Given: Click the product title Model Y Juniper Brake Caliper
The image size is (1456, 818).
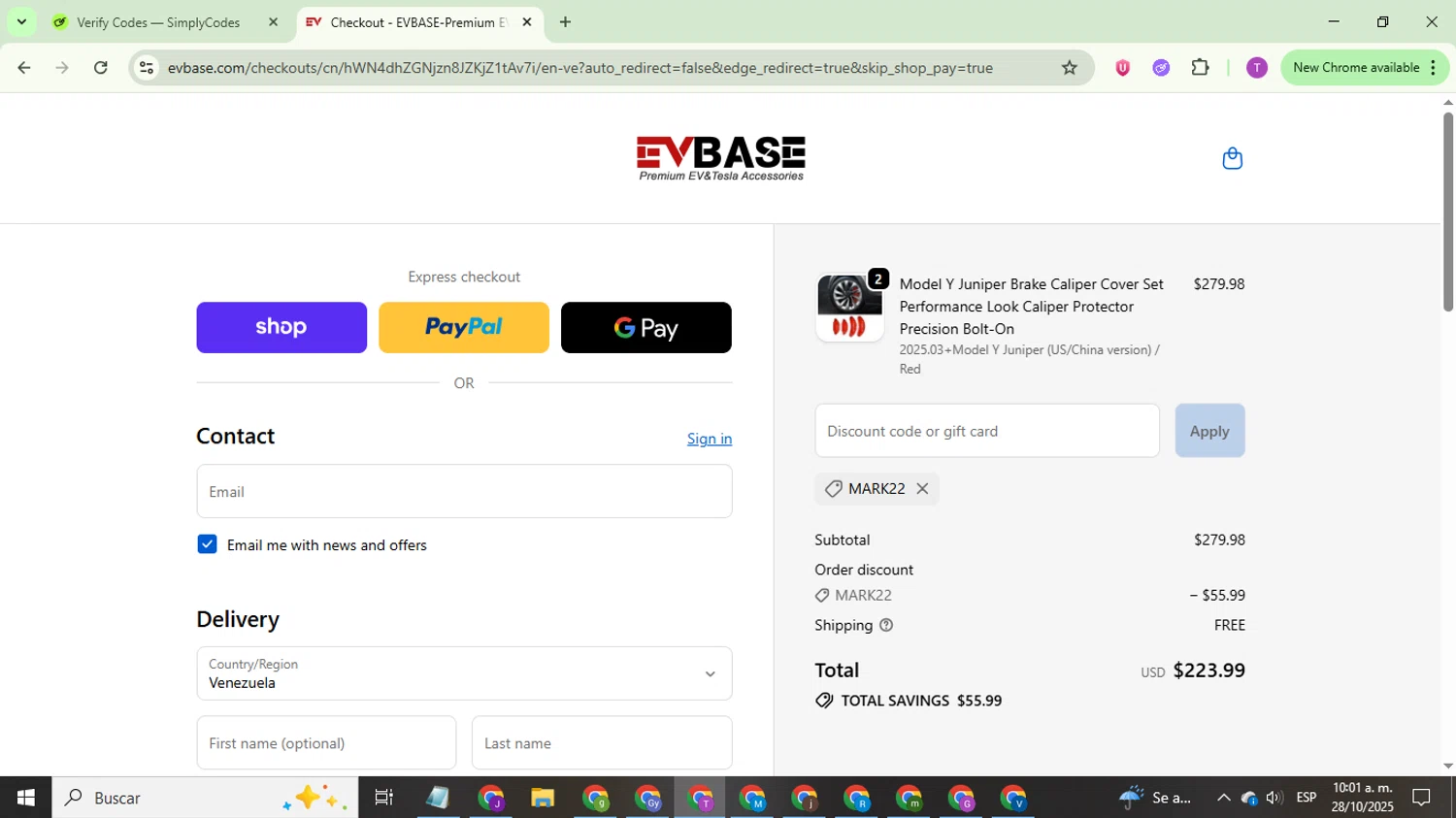Looking at the screenshot, I should click(1032, 307).
